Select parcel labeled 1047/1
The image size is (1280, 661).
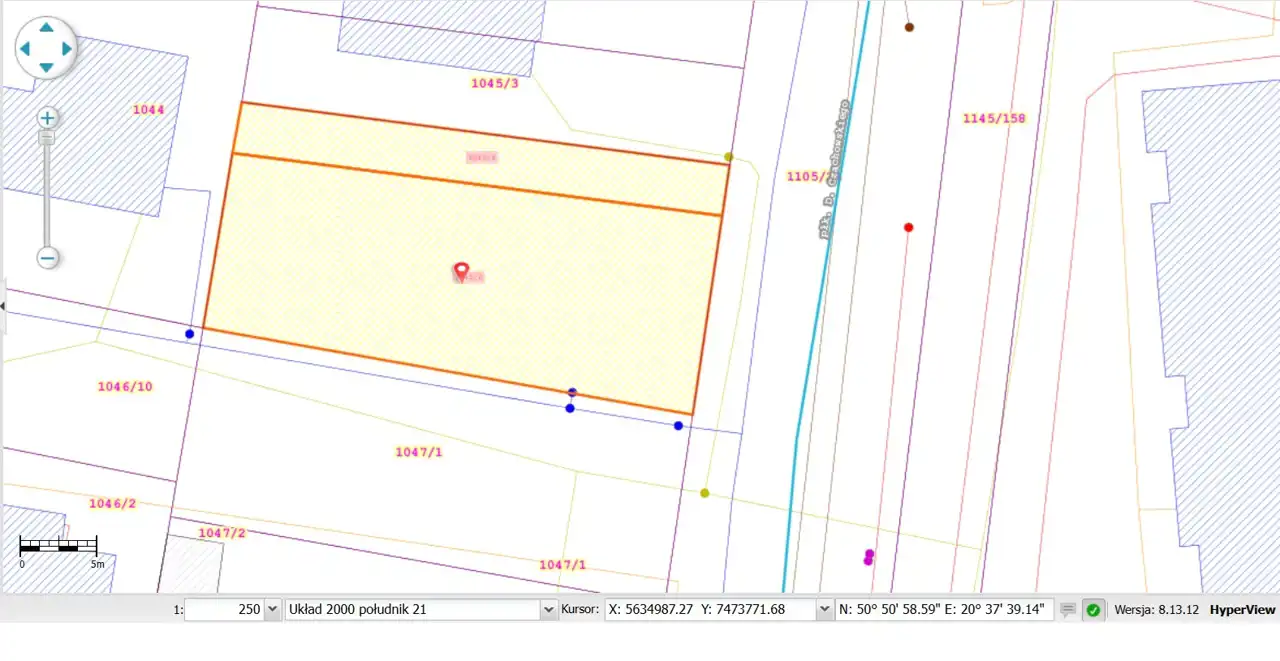(x=419, y=452)
